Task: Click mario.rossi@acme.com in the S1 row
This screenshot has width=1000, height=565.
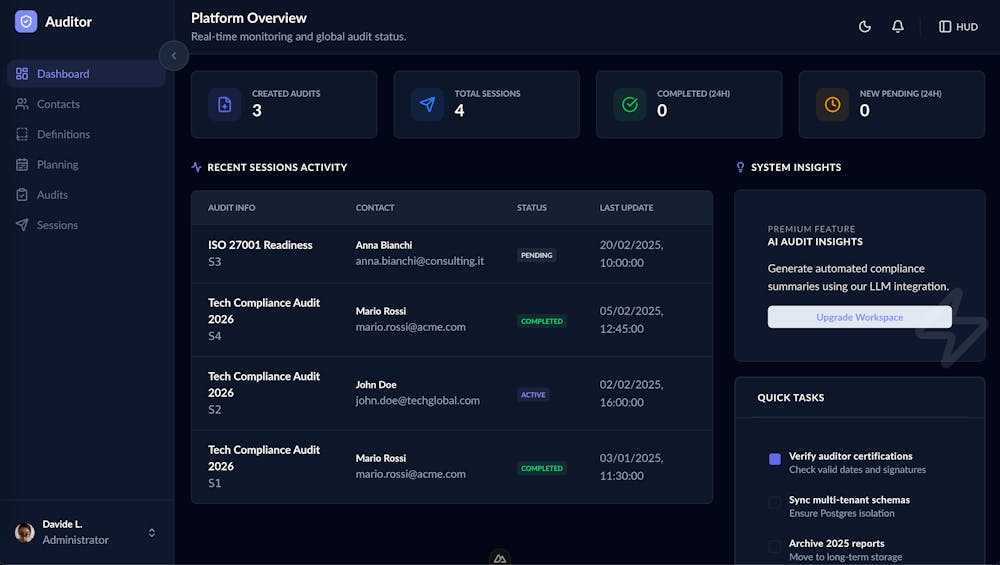Action: click(411, 474)
